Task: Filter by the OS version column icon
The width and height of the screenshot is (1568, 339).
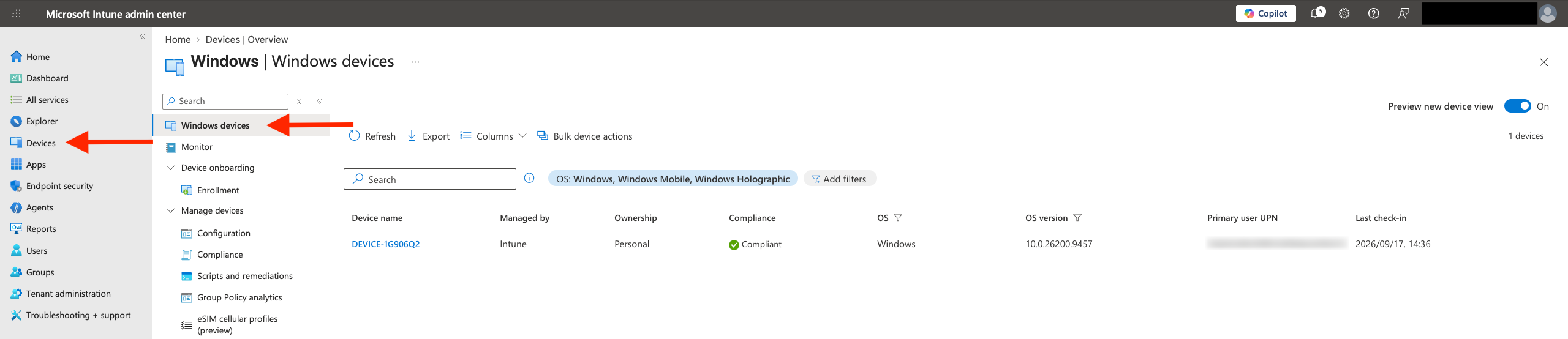Action: 1077,218
